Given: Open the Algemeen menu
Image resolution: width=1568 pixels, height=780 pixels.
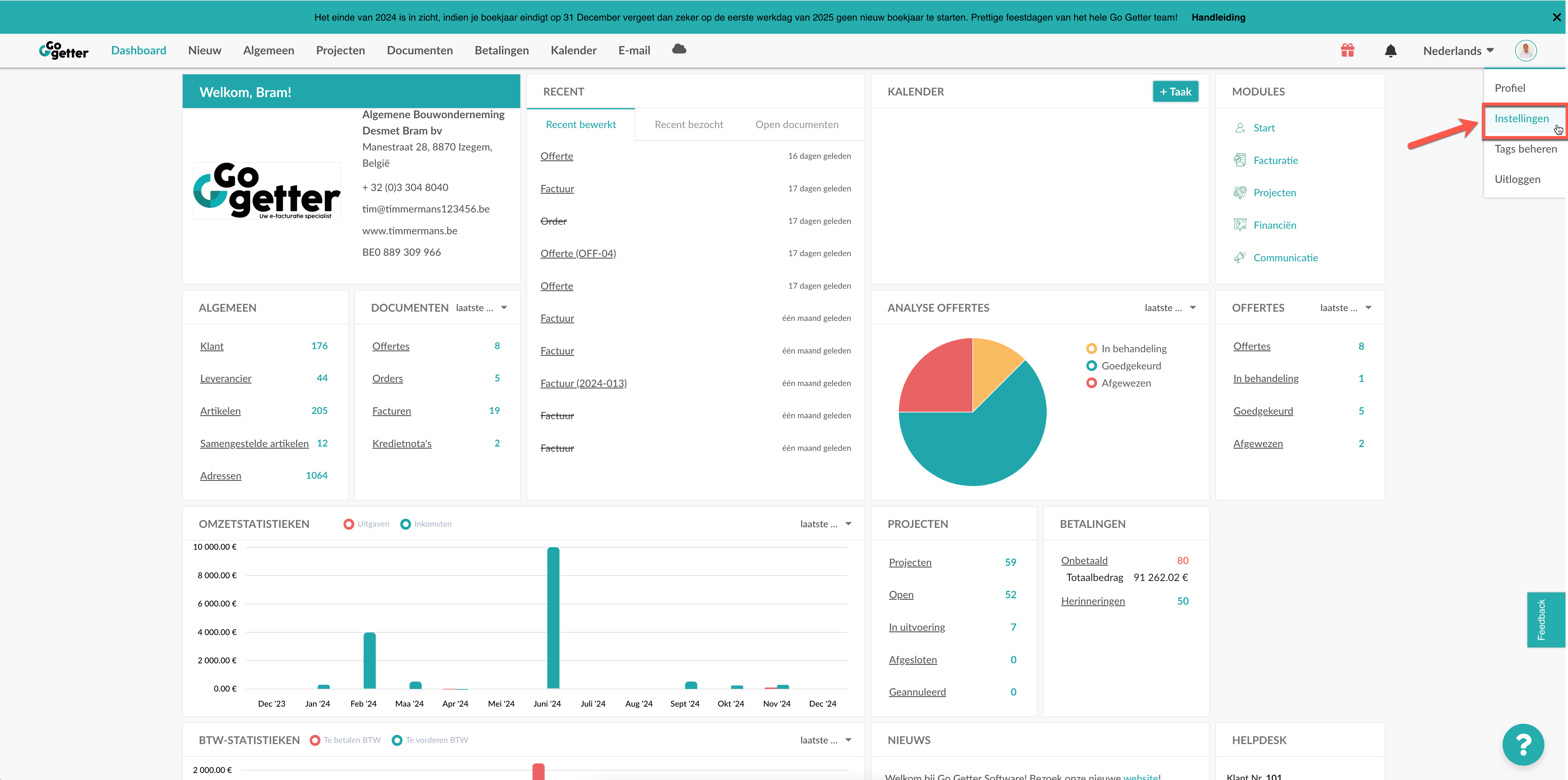Looking at the screenshot, I should (x=268, y=51).
